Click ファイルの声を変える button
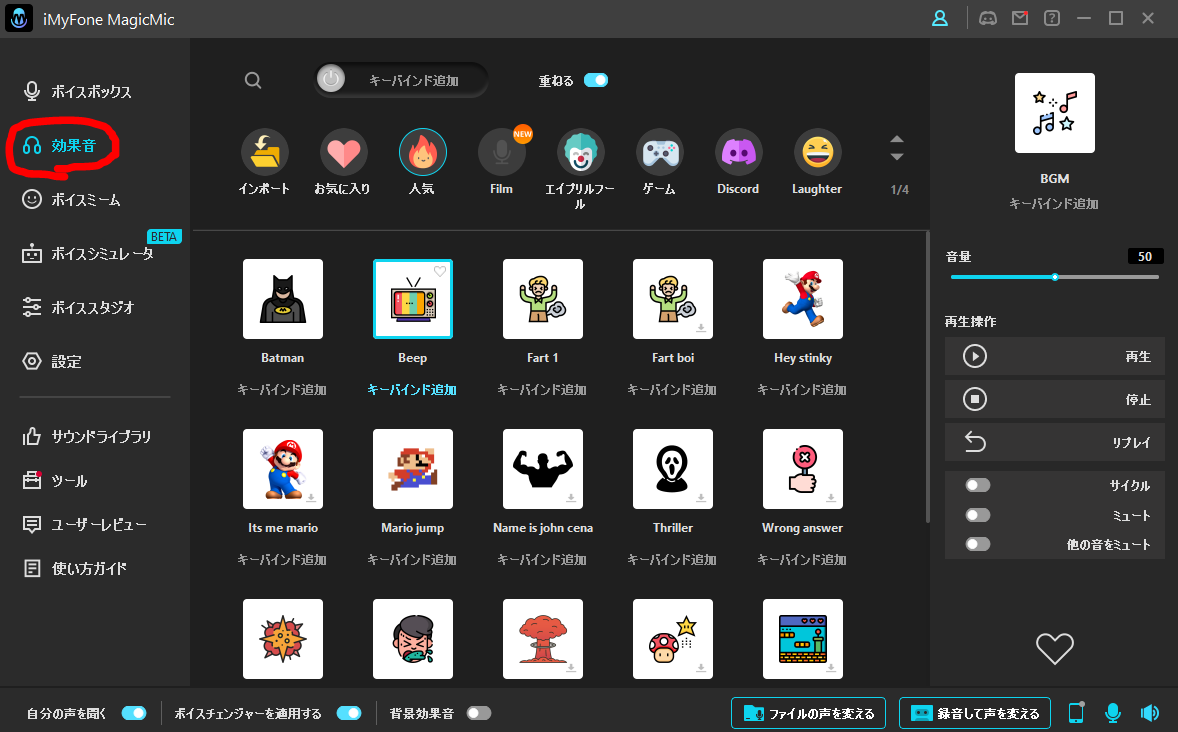The height and width of the screenshot is (732, 1178). pyautogui.click(x=808, y=713)
